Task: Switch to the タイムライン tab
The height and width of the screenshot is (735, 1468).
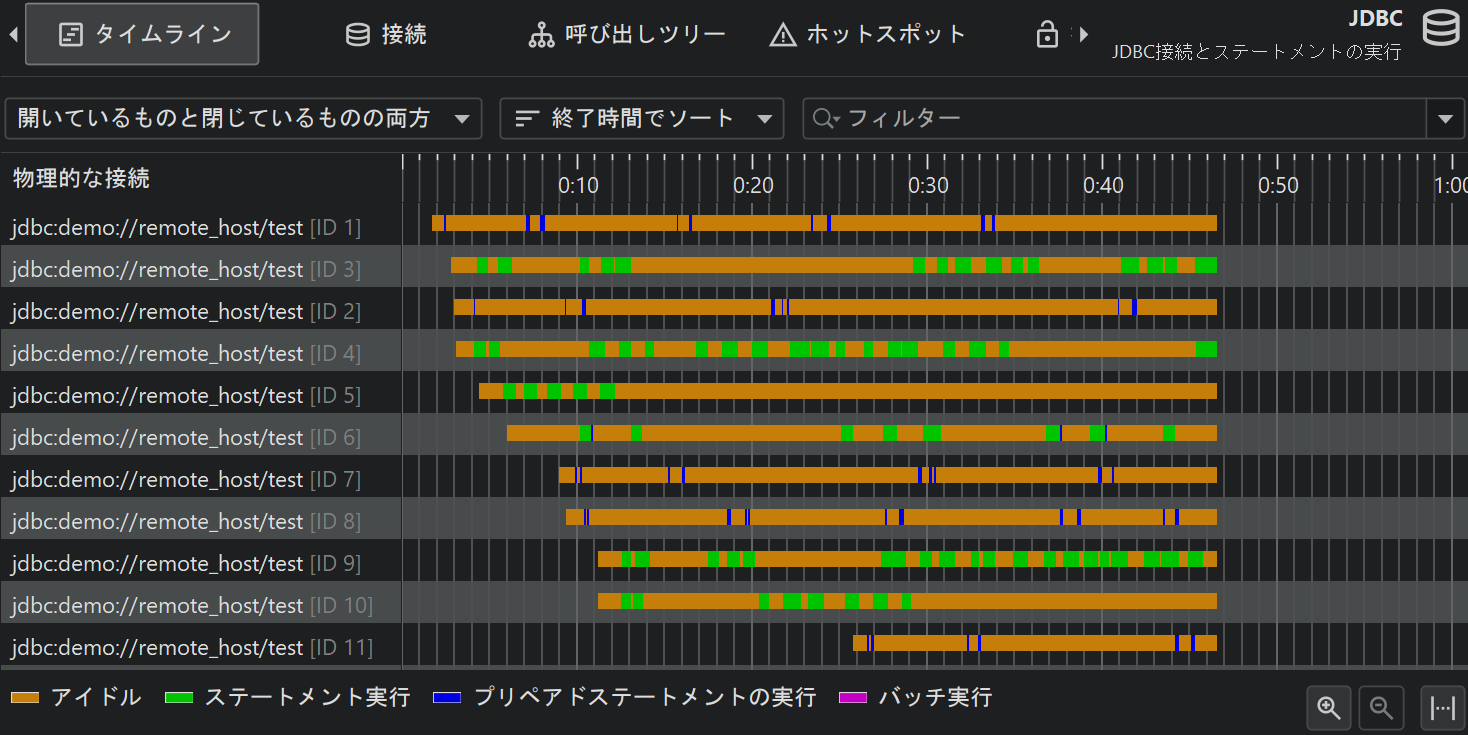Action: (x=142, y=34)
